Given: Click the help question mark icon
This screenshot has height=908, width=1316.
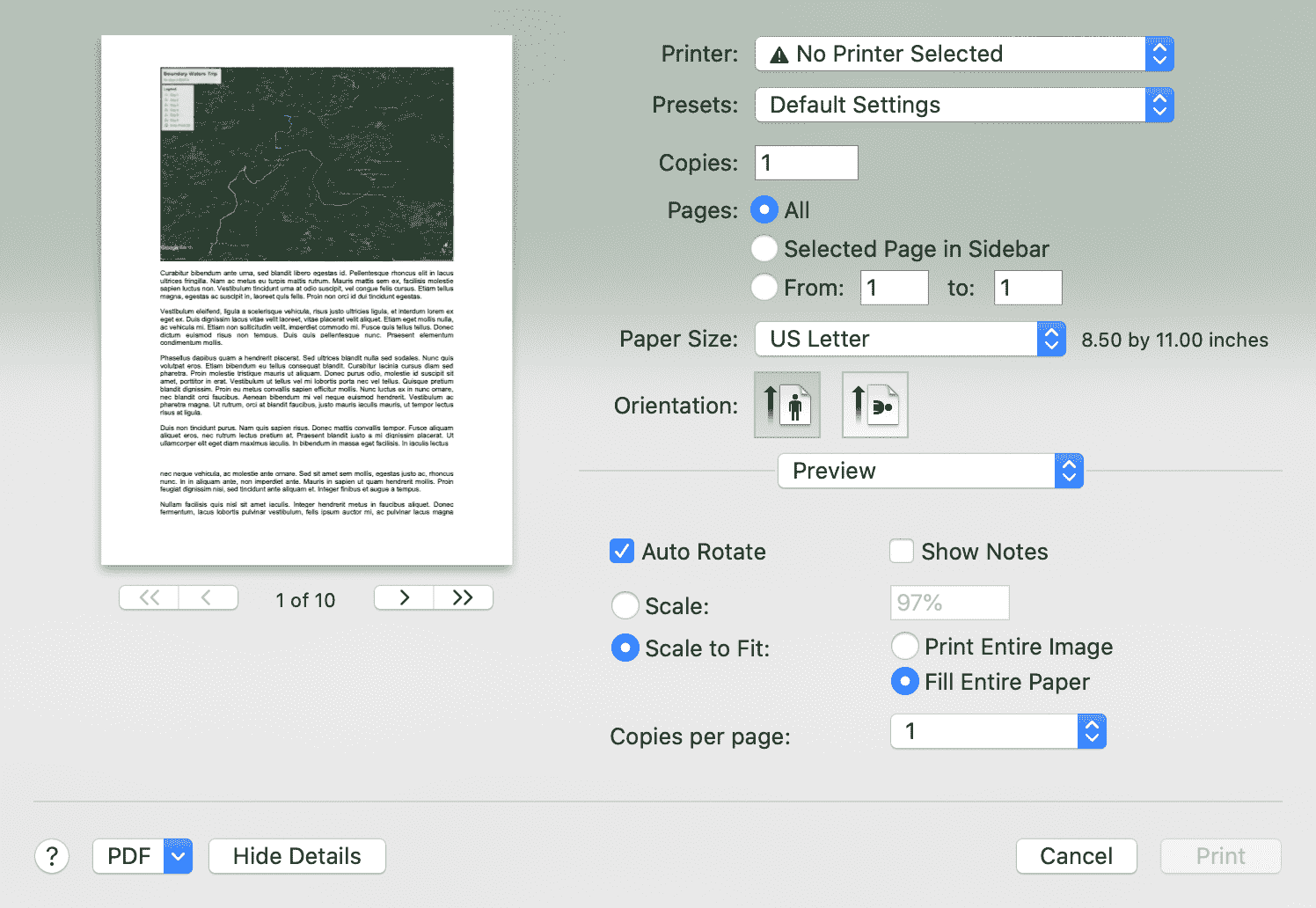Looking at the screenshot, I should [52, 856].
